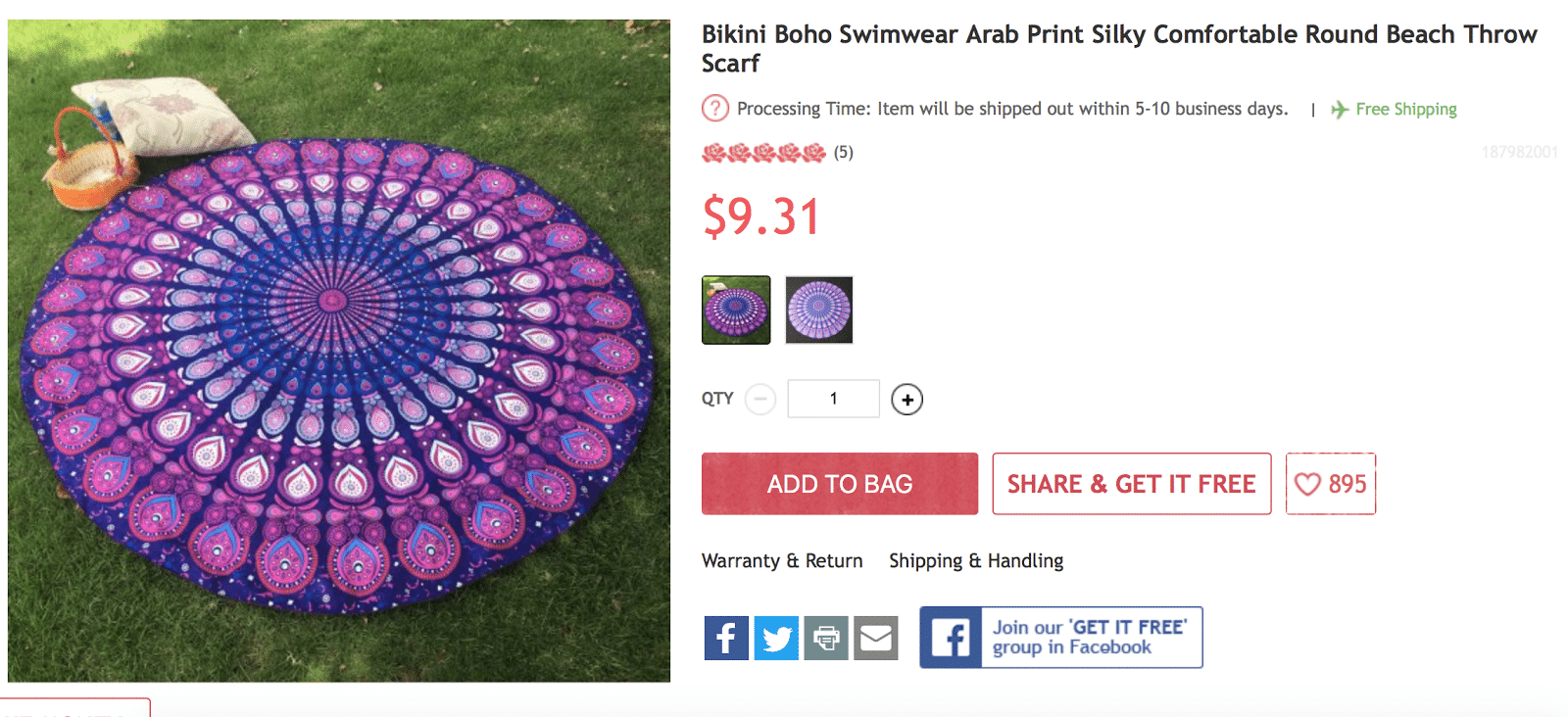Share the product via email icon
This screenshot has height=717, width=1568.
(876, 638)
